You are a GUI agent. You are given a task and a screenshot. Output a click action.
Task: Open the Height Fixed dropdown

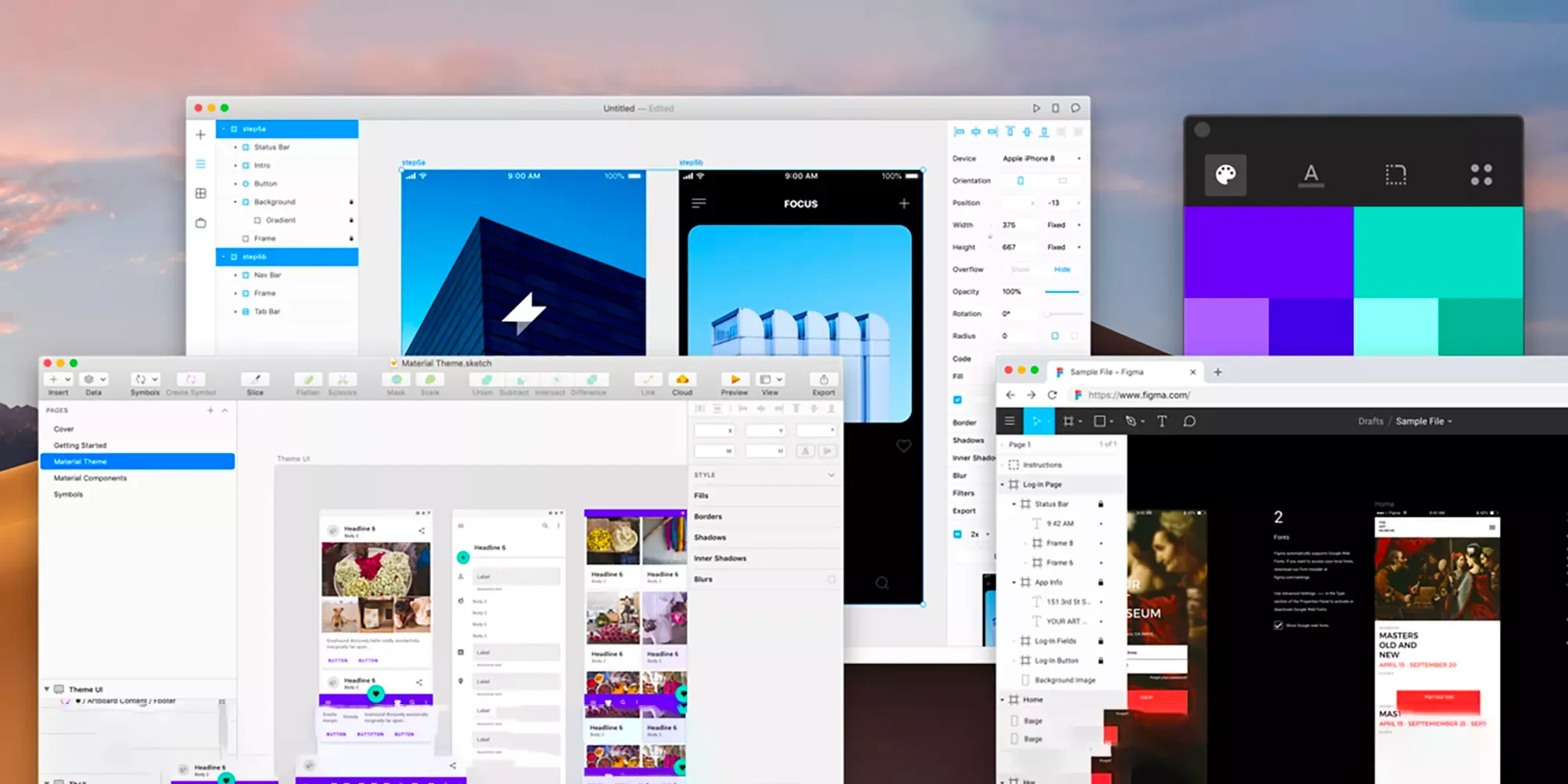pos(1064,247)
